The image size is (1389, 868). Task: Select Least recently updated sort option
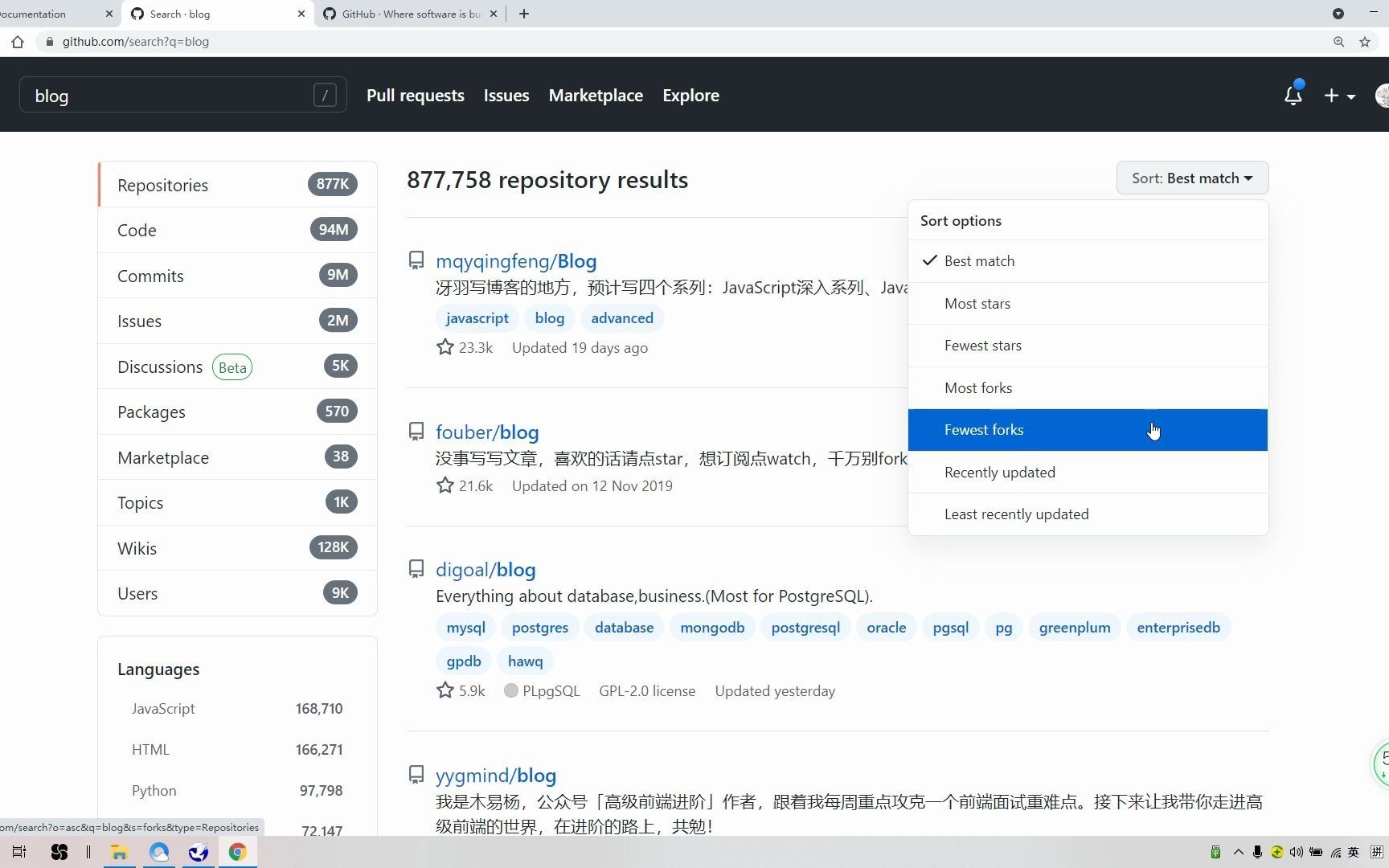point(1088,514)
